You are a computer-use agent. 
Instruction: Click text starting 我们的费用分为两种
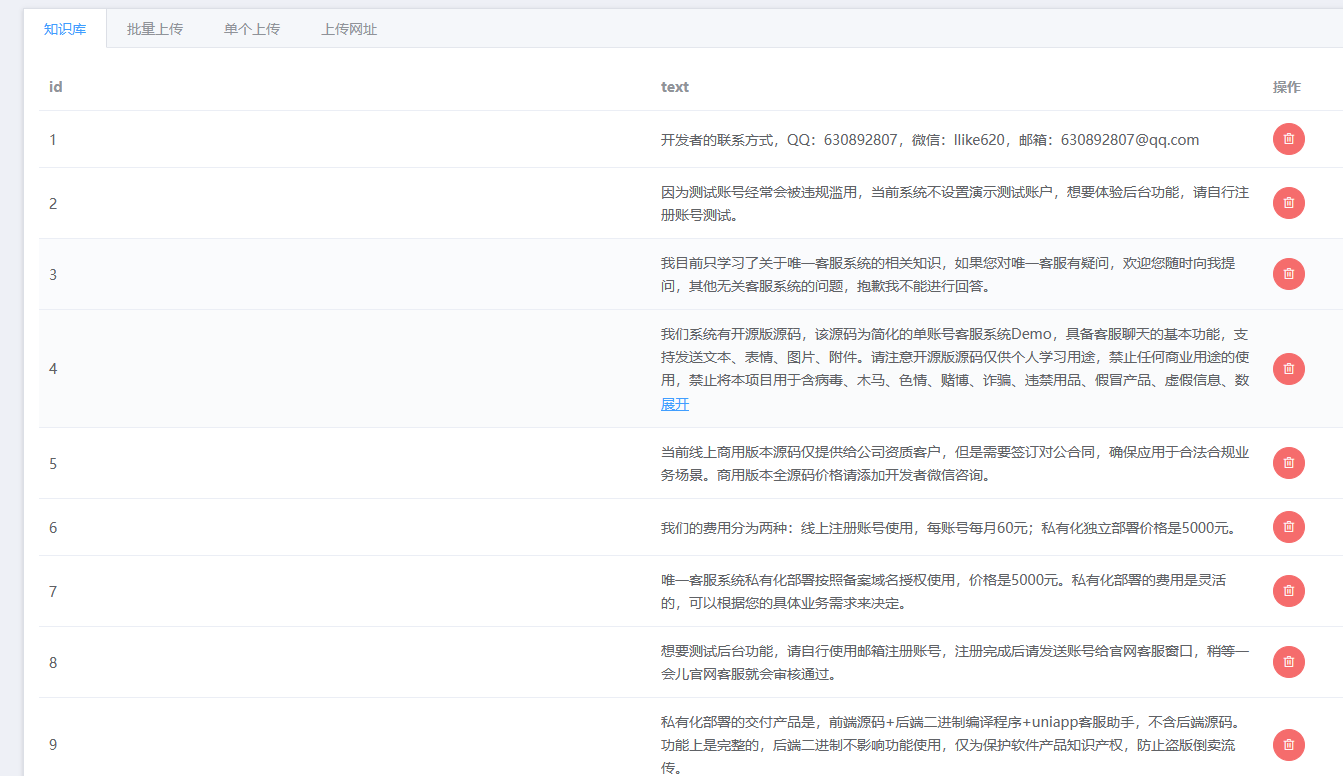(x=948, y=528)
